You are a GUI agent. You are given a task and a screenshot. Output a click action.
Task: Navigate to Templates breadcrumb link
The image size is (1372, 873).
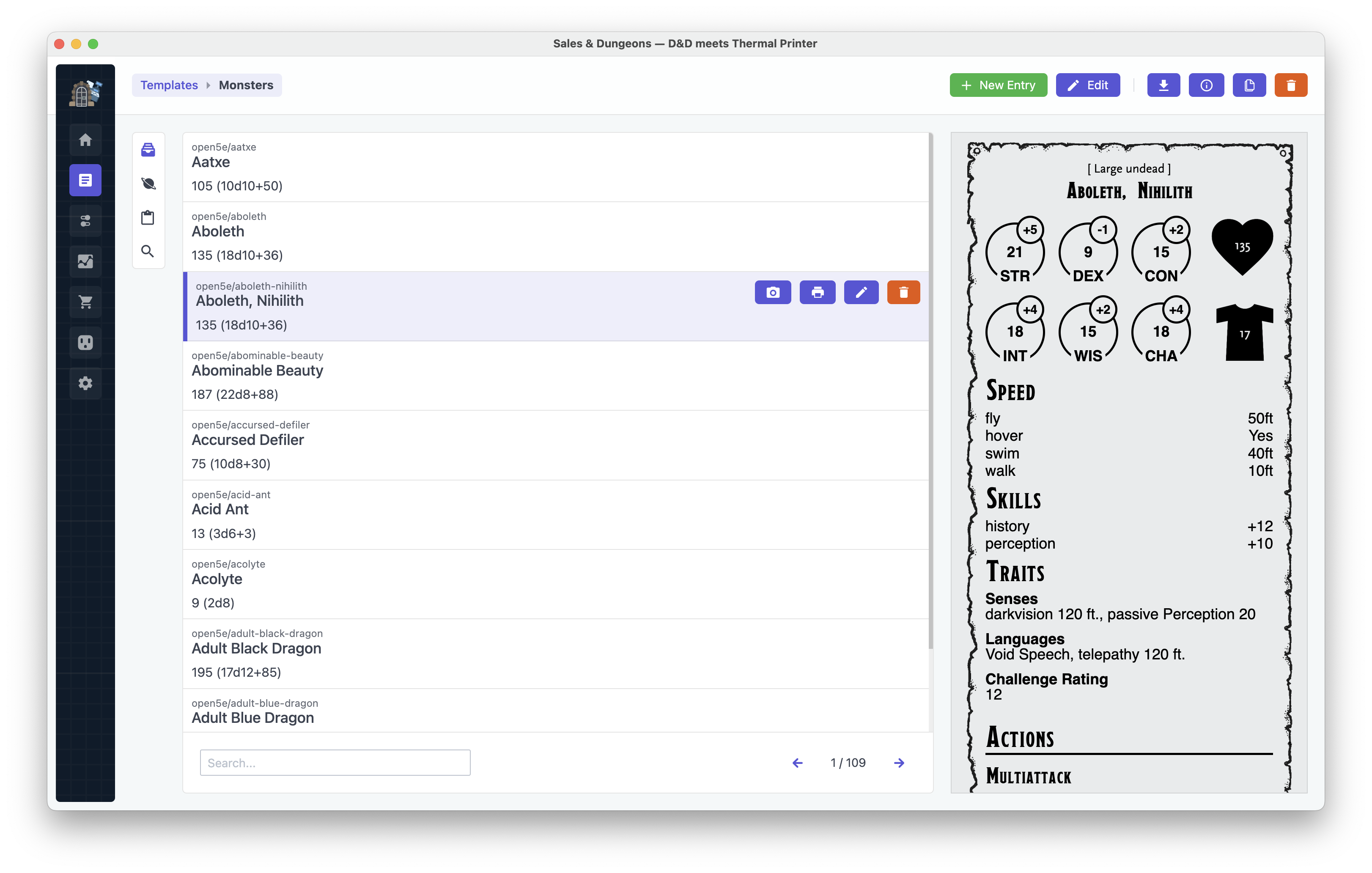(169, 85)
